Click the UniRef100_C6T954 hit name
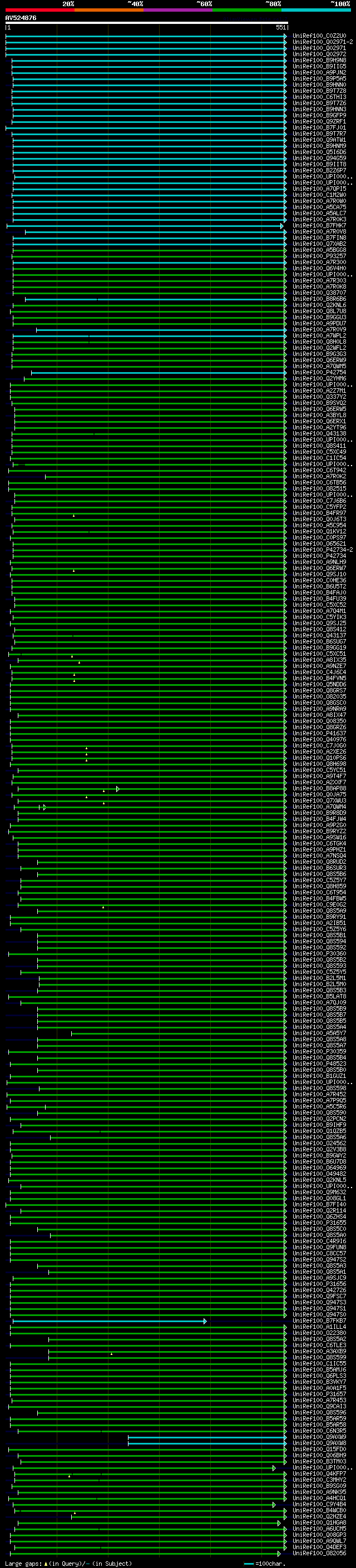 tap(319, 892)
